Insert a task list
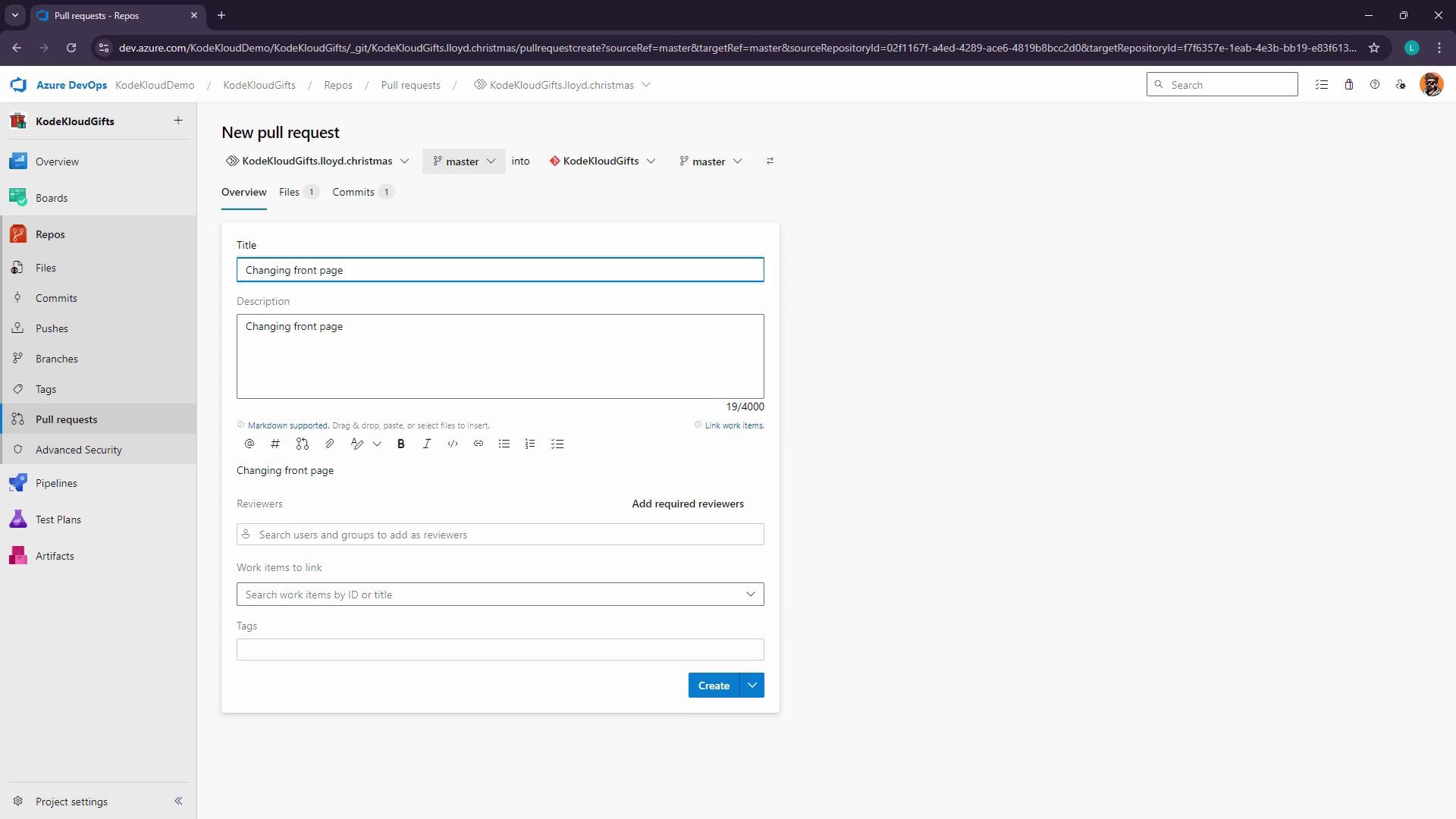 coord(557,444)
